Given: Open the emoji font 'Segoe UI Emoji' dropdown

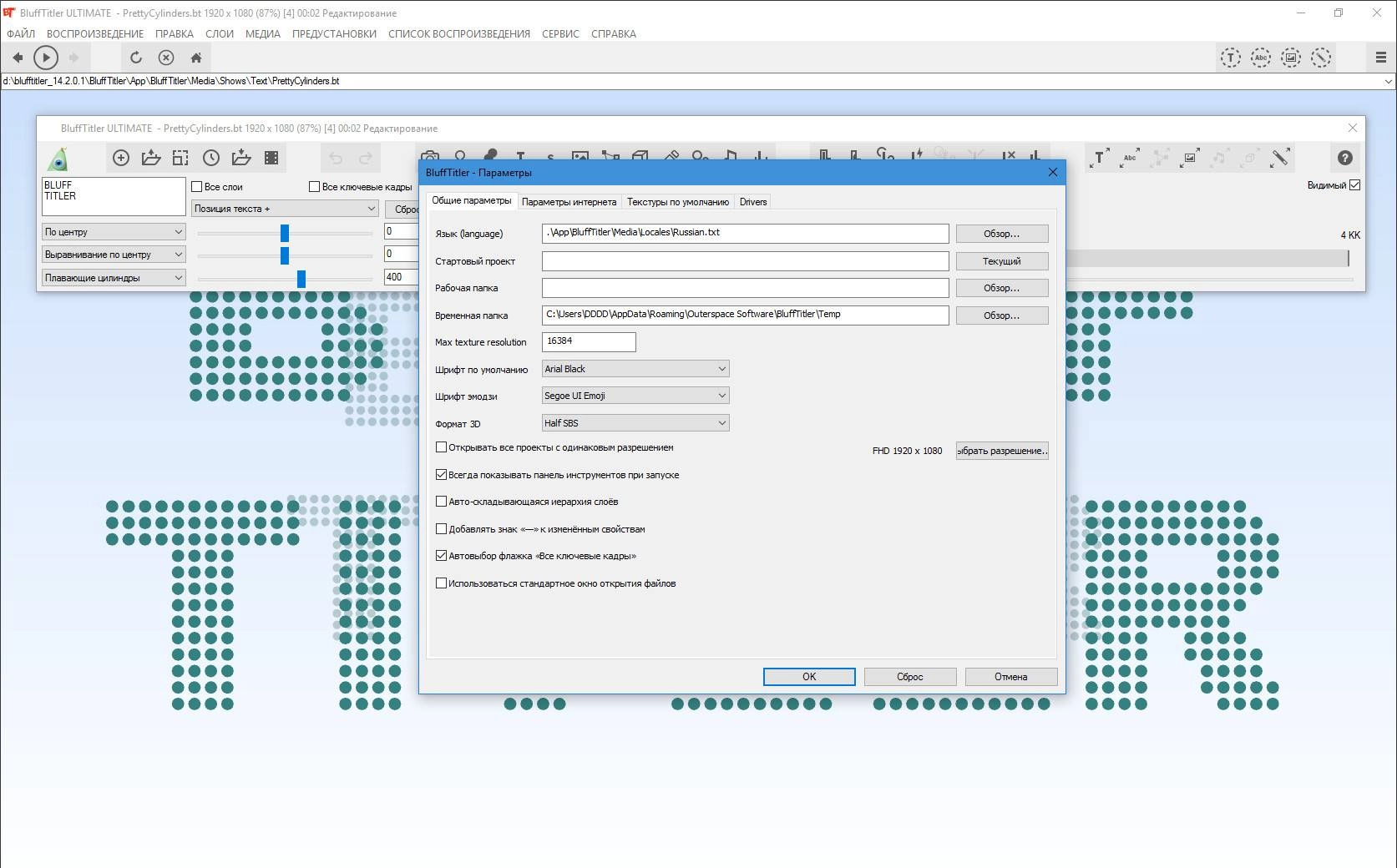Looking at the screenshot, I should click(x=635, y=396).
